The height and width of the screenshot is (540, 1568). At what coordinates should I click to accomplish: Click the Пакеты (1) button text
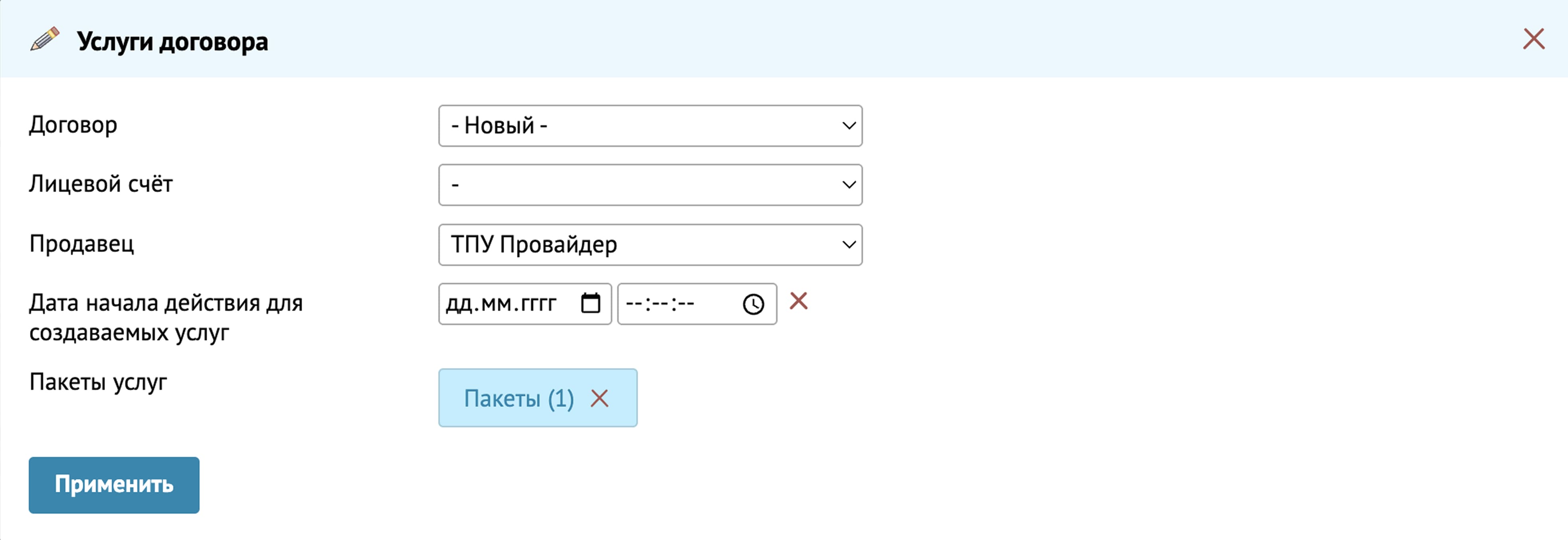tap(519, 398)
